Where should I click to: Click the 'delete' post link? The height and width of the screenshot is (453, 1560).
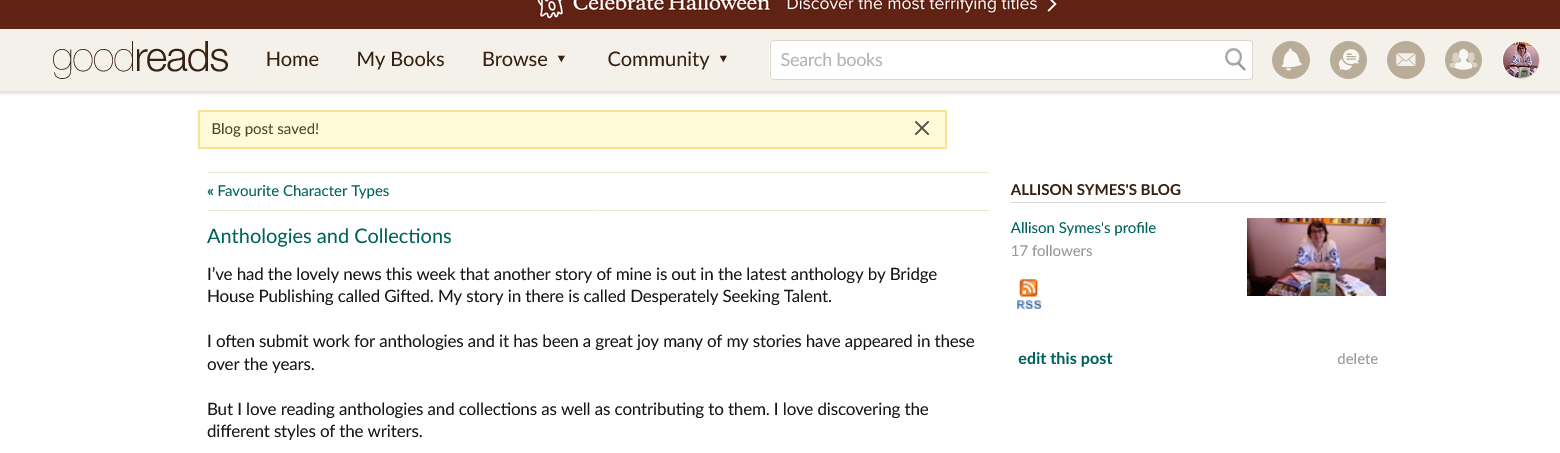1357,359
